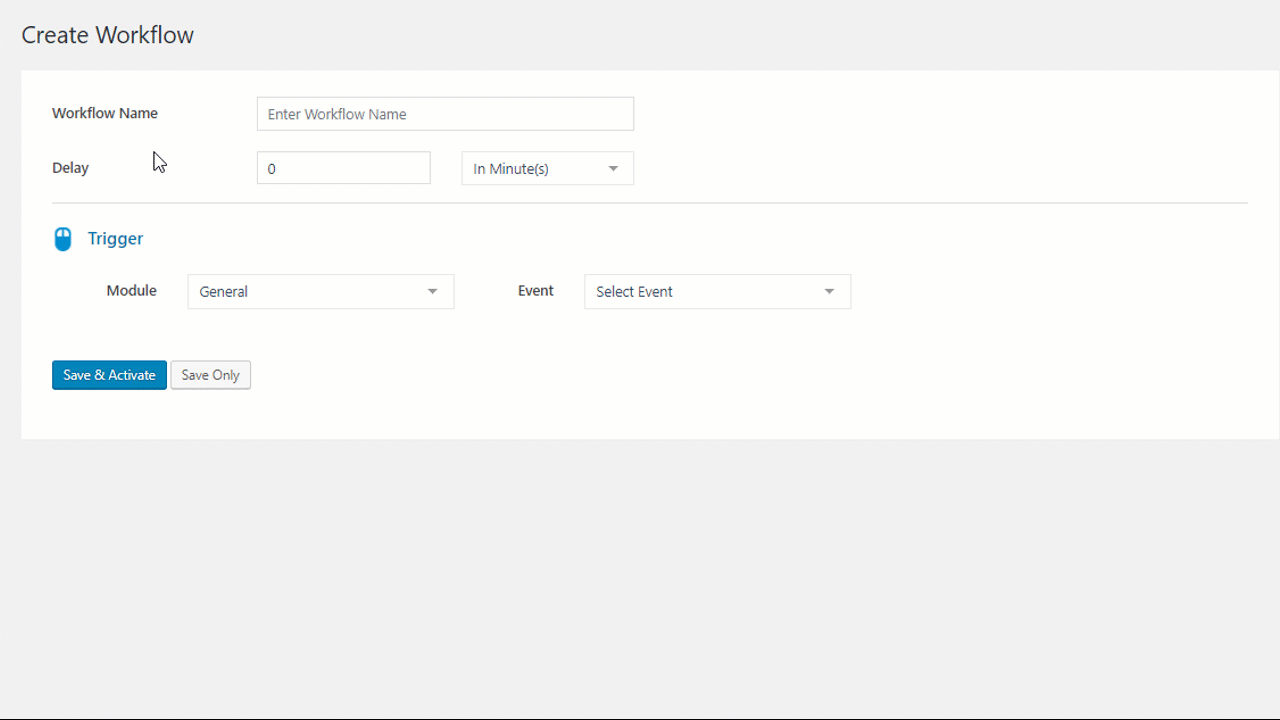This screenshot has height=720, width=1280.
Task: Click the delay unit dropdown arrow
Action: coord(613,168)
